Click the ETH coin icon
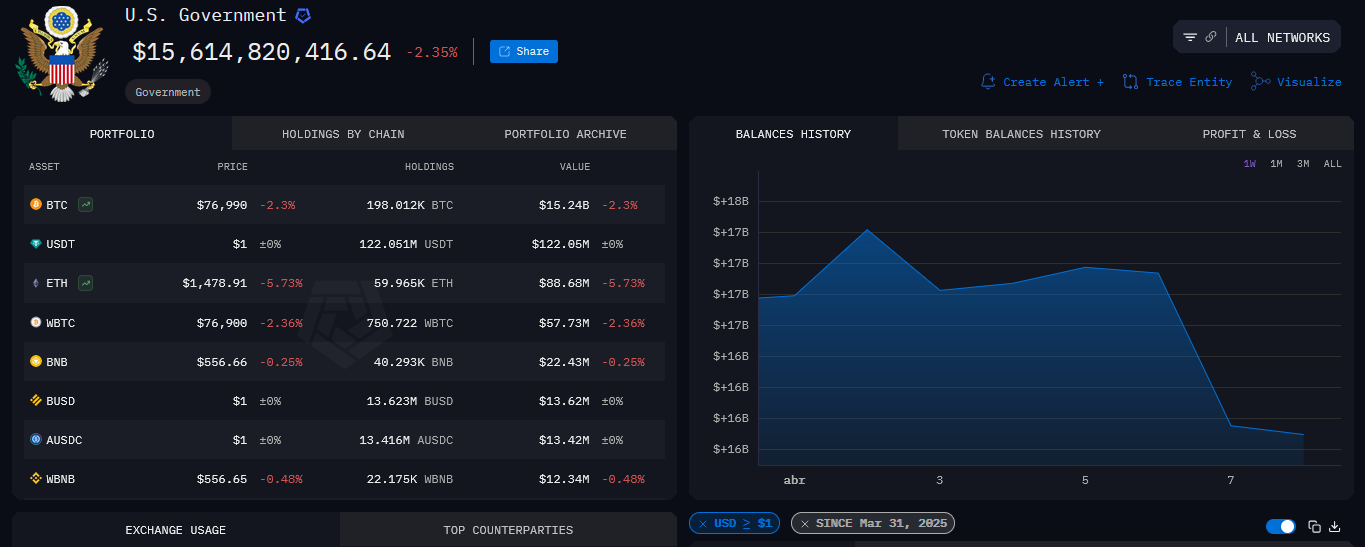The height and width of the screenshot is (547, 1365). point(36,283)
